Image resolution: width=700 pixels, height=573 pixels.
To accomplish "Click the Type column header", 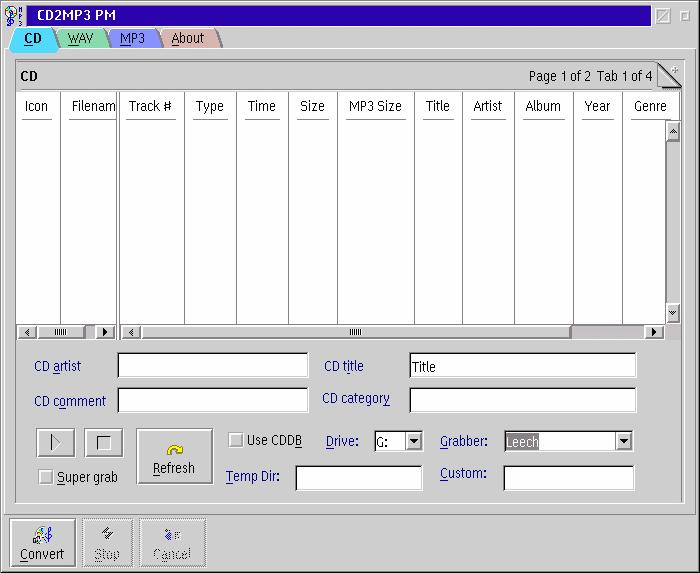I will click(x=210, y=106).
